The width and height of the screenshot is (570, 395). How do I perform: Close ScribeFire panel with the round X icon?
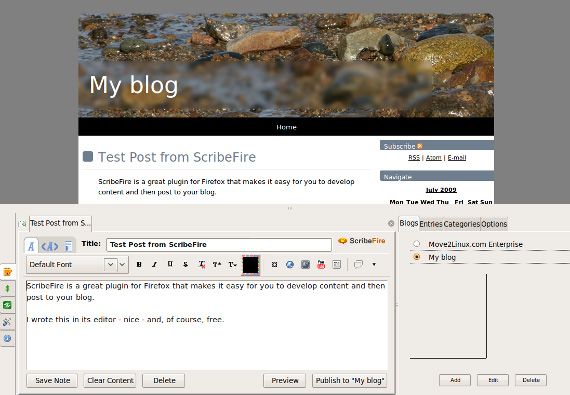[391, 223]
